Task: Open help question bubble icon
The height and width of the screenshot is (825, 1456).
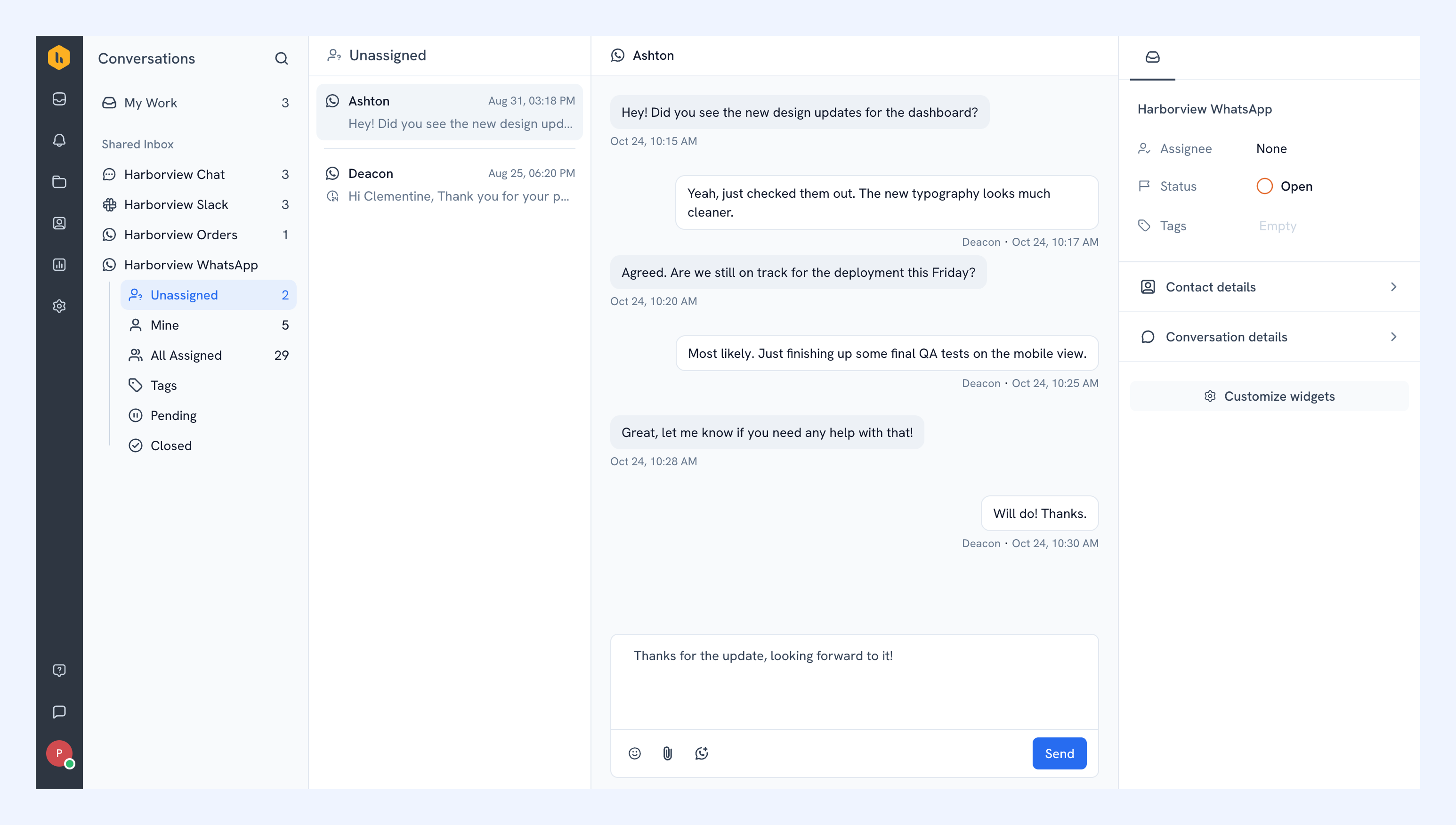Action: click(59, 671)
